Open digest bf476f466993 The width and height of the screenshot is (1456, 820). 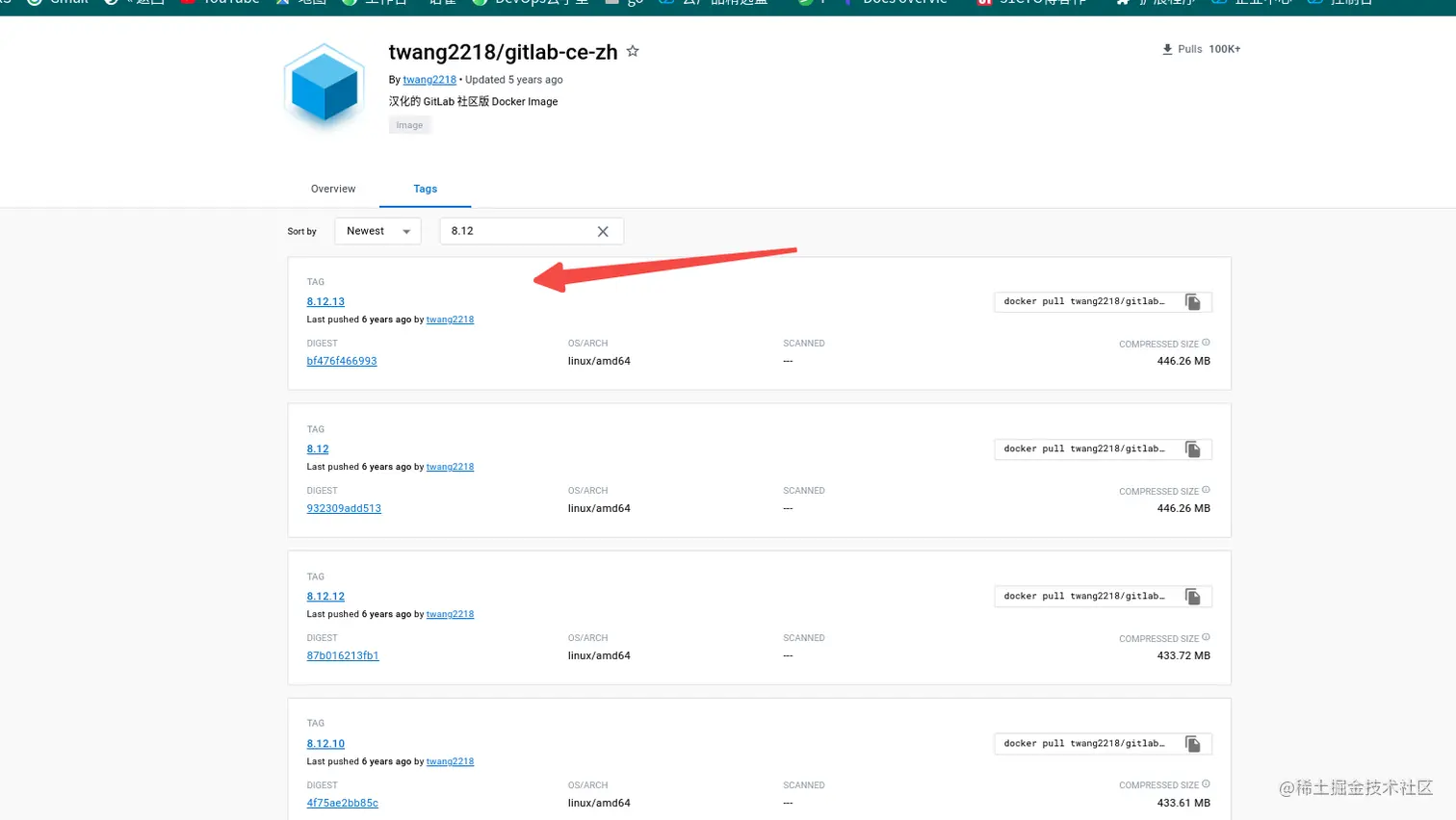tap(342, 361)
